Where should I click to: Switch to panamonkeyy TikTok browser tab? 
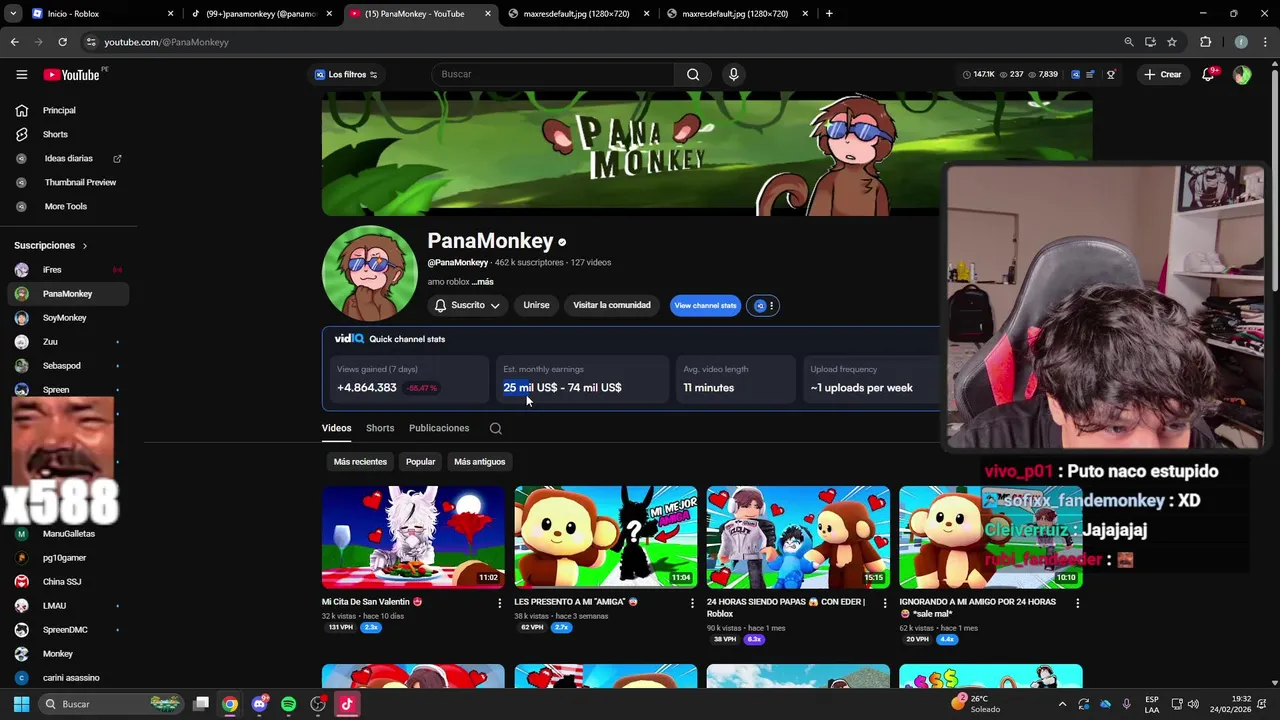tap(262, 14)
